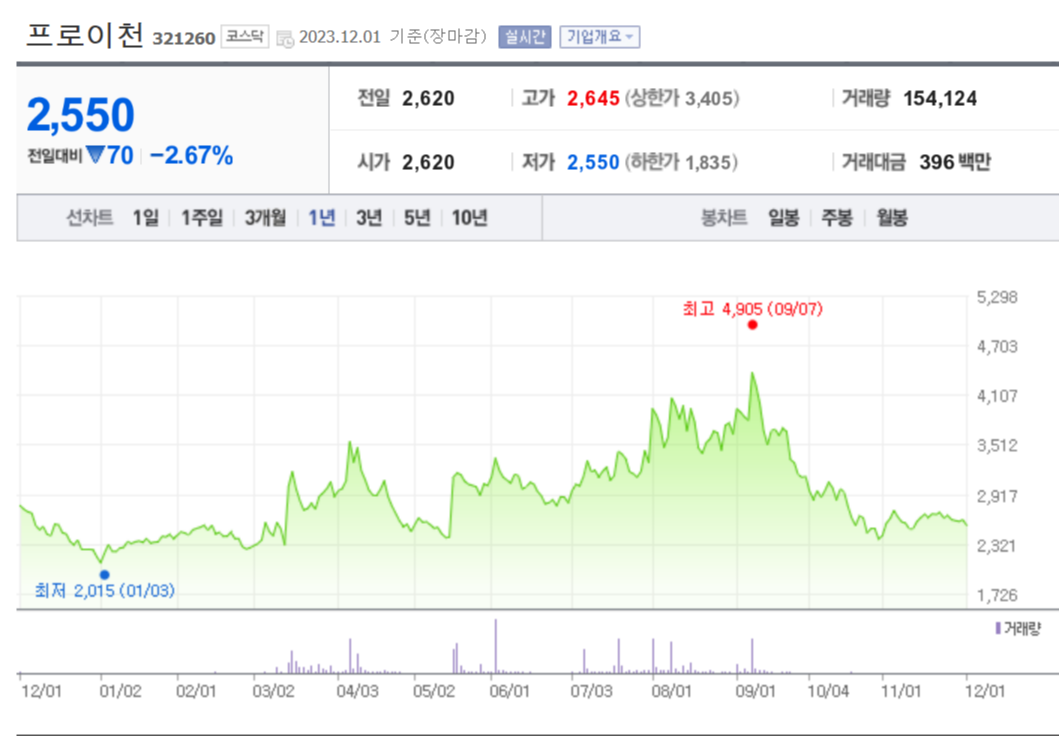Click the 03/02 x-axis date label
This screenshot has width=1059, height=736.
pos(273,691)
